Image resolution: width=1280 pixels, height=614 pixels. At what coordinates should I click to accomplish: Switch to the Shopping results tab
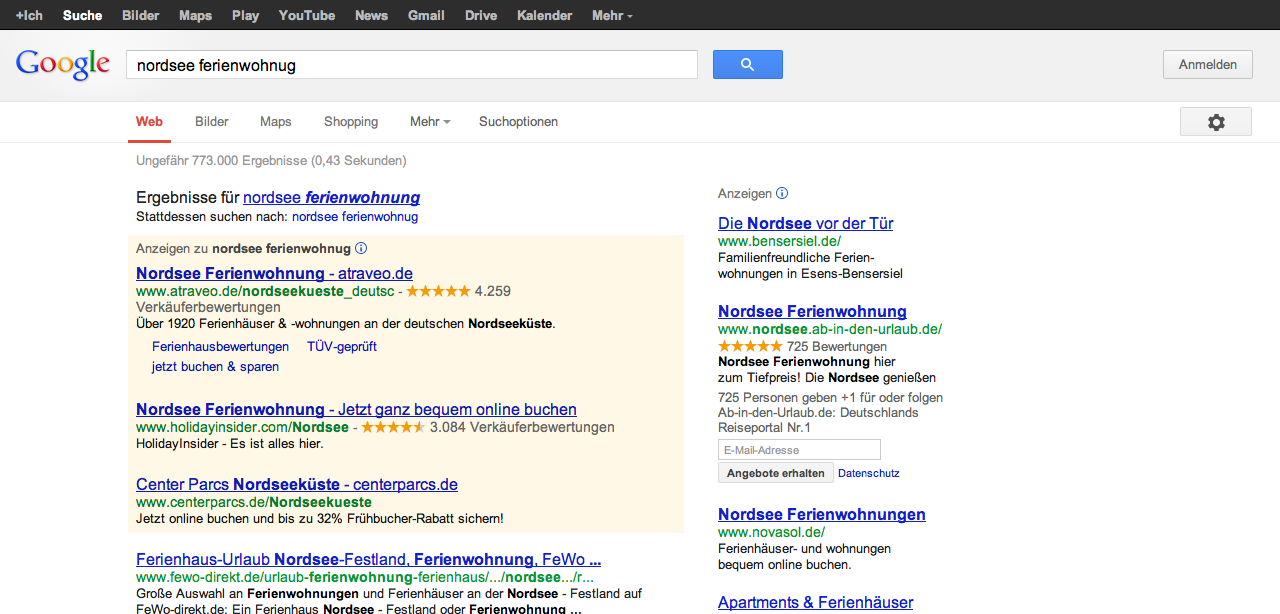351,122
